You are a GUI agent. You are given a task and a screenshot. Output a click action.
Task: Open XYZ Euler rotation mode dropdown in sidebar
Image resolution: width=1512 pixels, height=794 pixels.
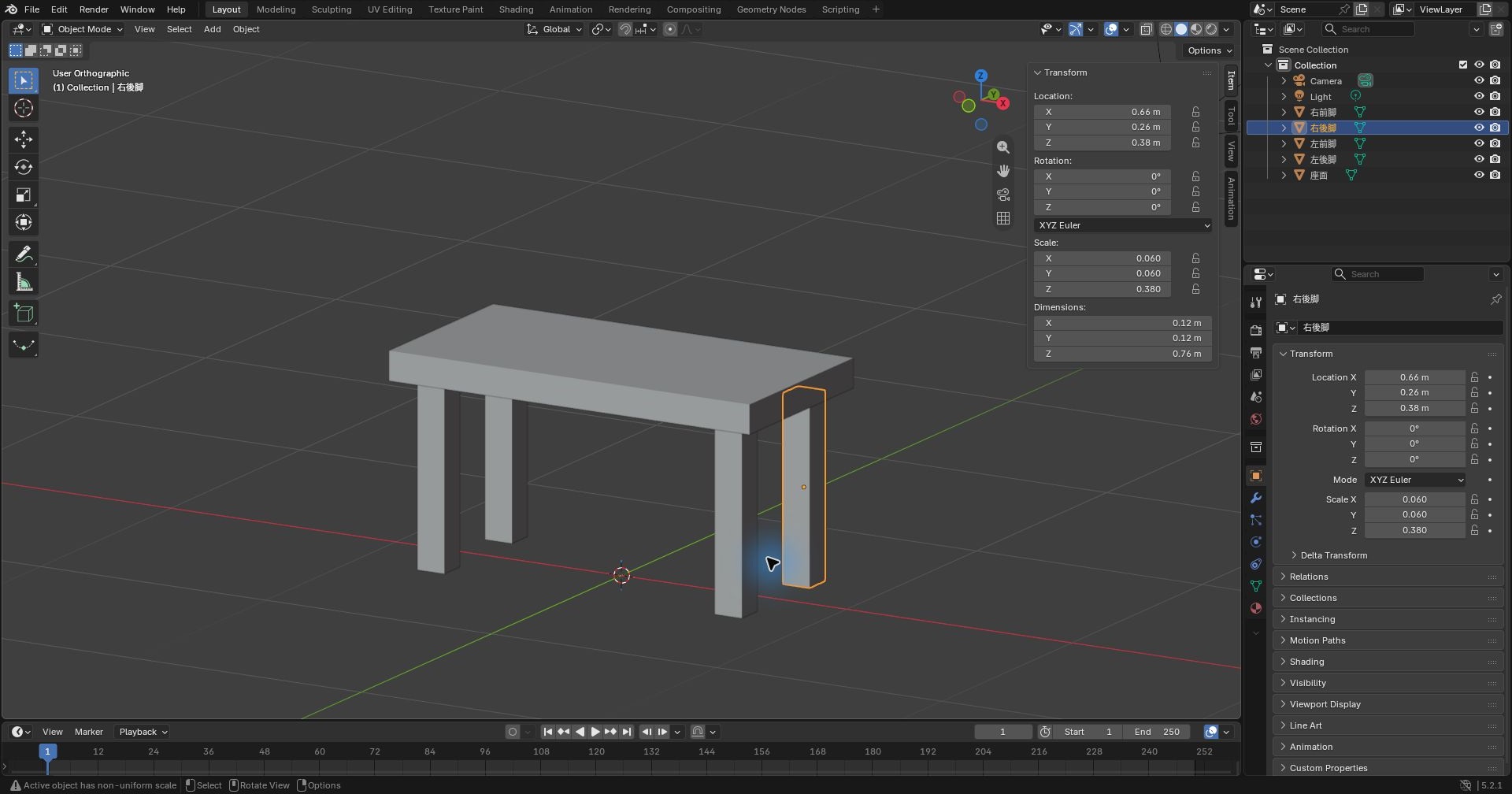click(1122, 225)
